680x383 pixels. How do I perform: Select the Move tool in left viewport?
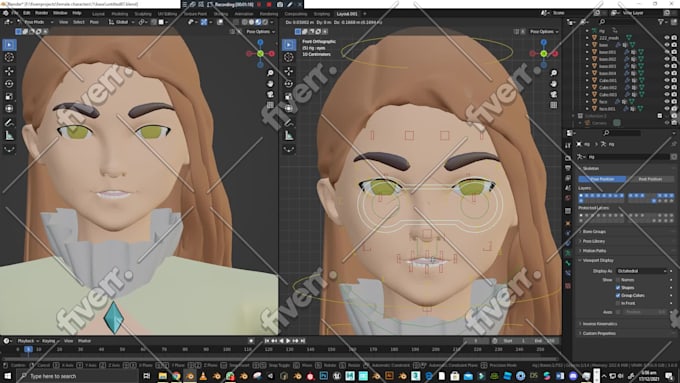pyautogui.click(x=9, y=71)
